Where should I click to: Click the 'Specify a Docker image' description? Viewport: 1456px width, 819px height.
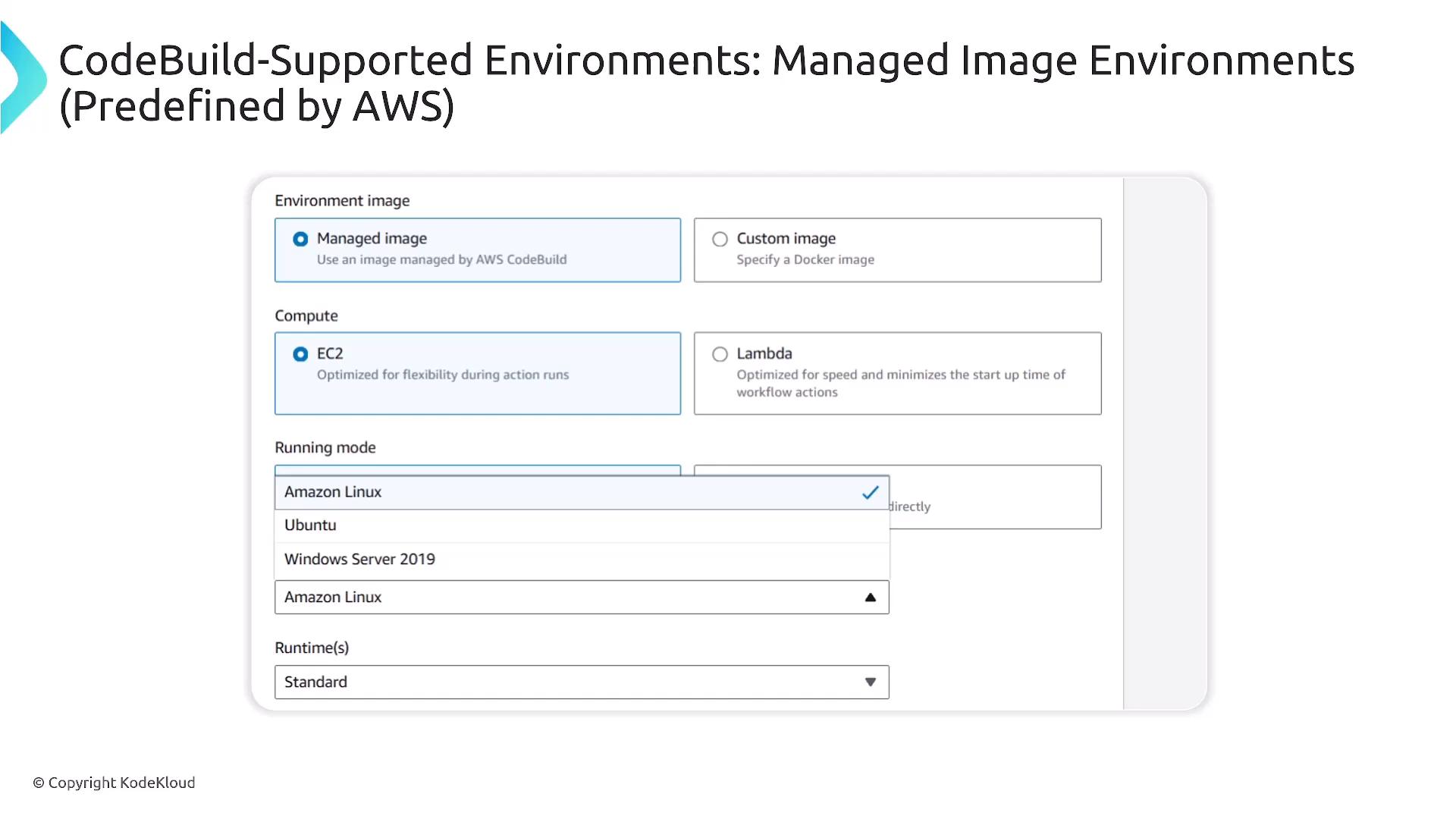pyautogui.click(x=805, y=259)
